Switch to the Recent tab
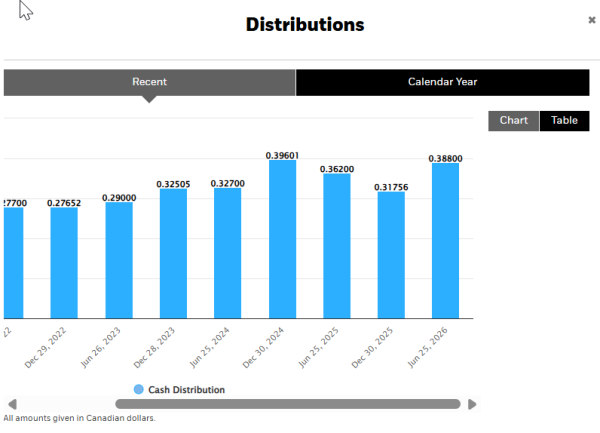Screen dimensions: 600x433 point(150,82)
